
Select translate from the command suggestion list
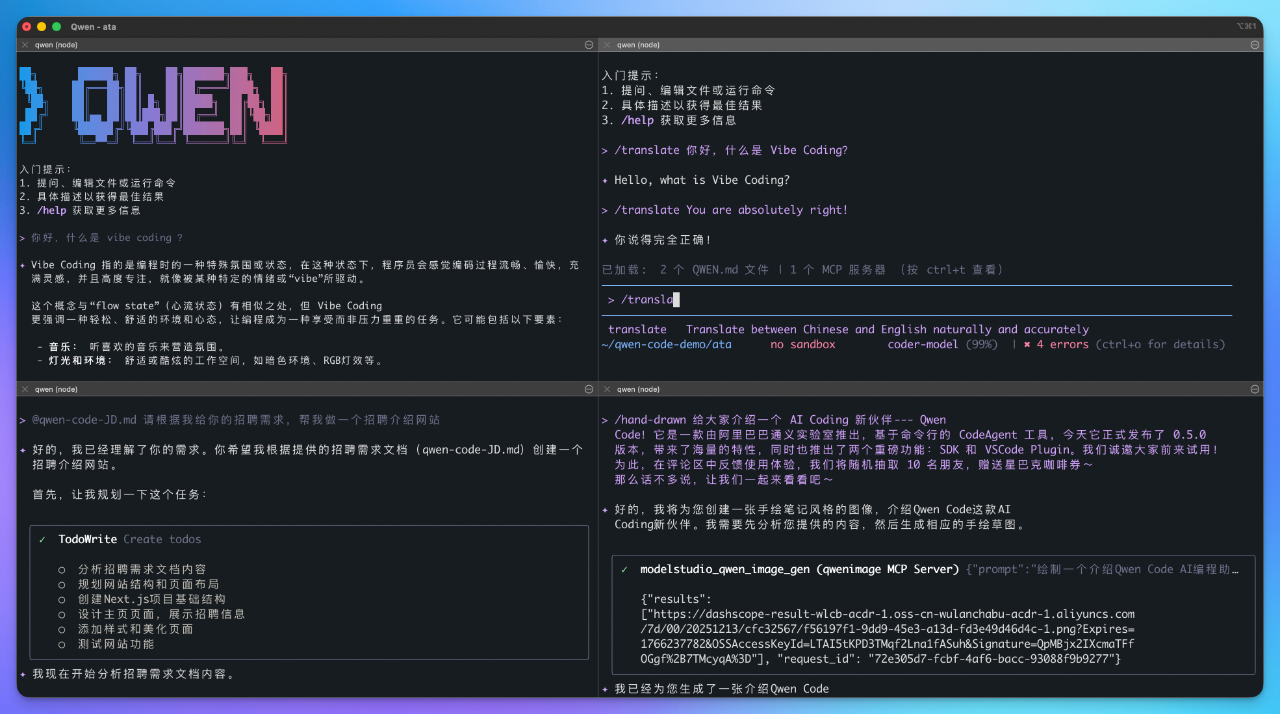click(637, 329)
